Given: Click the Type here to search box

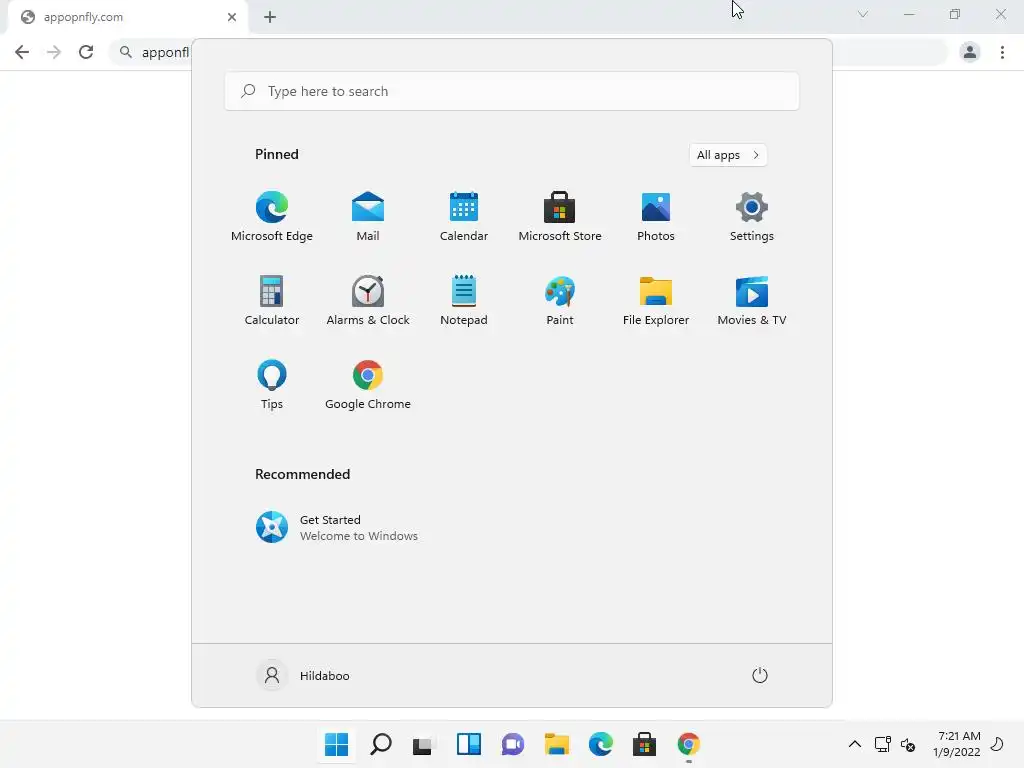Looking at the screenshot, I should [511, 91].
